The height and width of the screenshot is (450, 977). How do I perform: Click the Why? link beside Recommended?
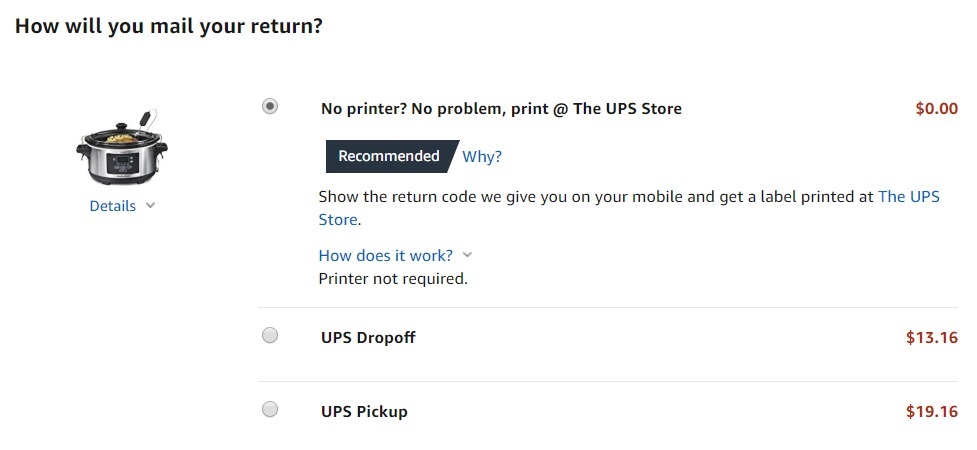[482, 156]
